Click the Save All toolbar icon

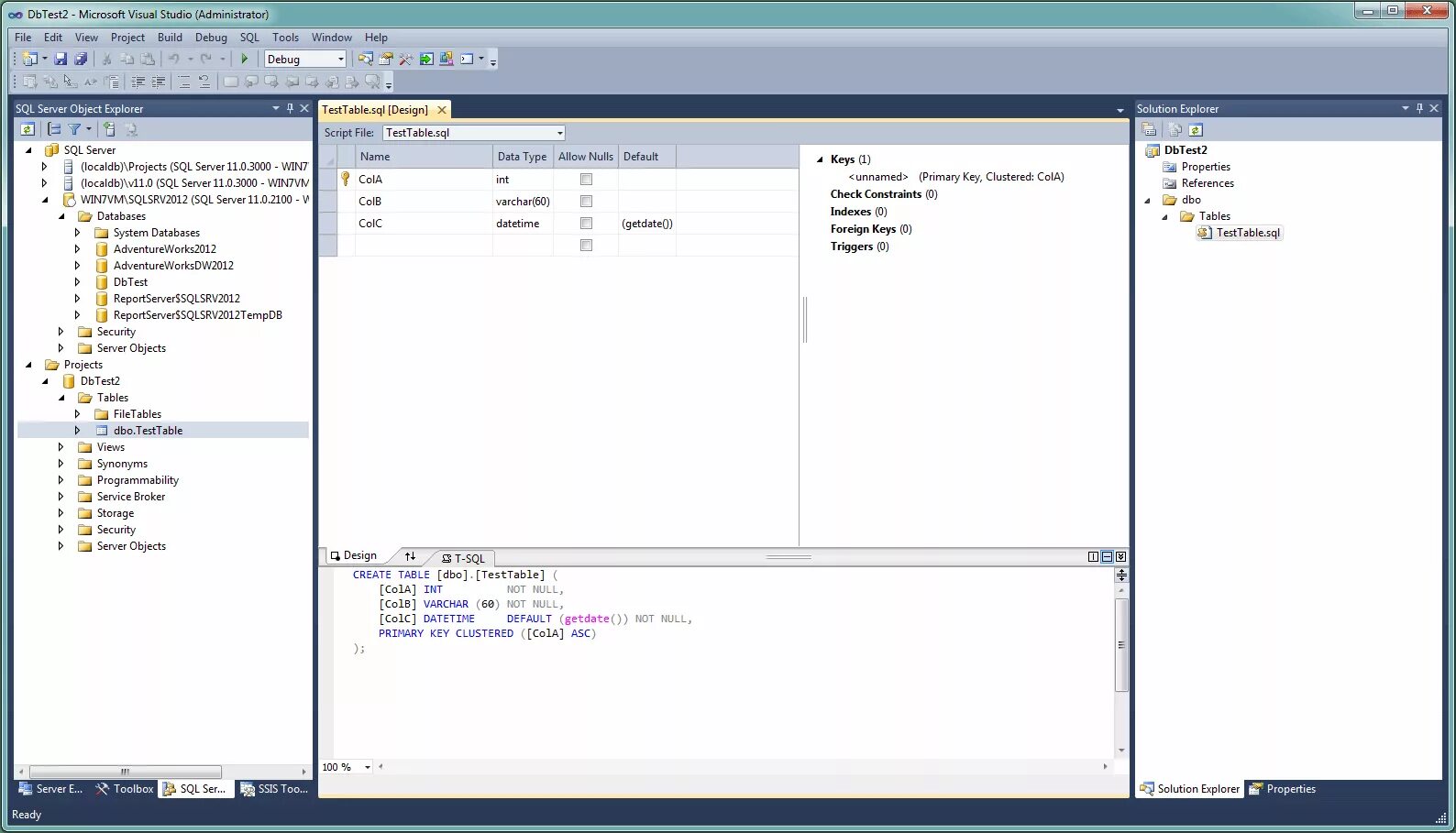point(81,59)
